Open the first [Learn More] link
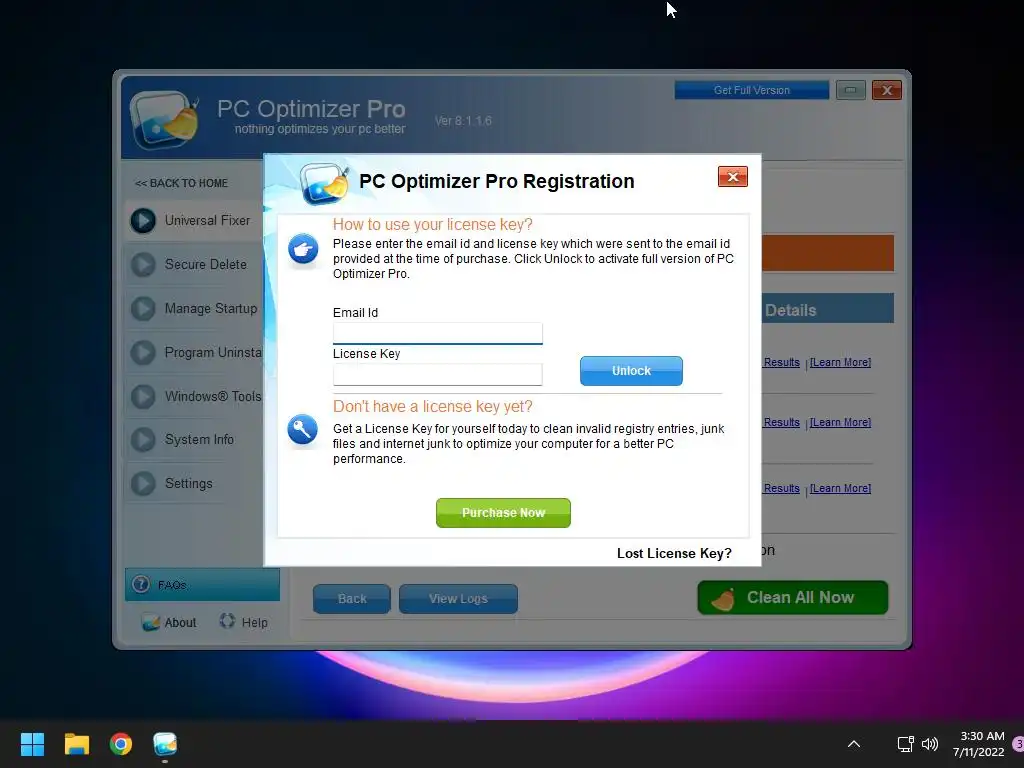Viewport: 1024px width, 768px height. click(x=840, y=362)
